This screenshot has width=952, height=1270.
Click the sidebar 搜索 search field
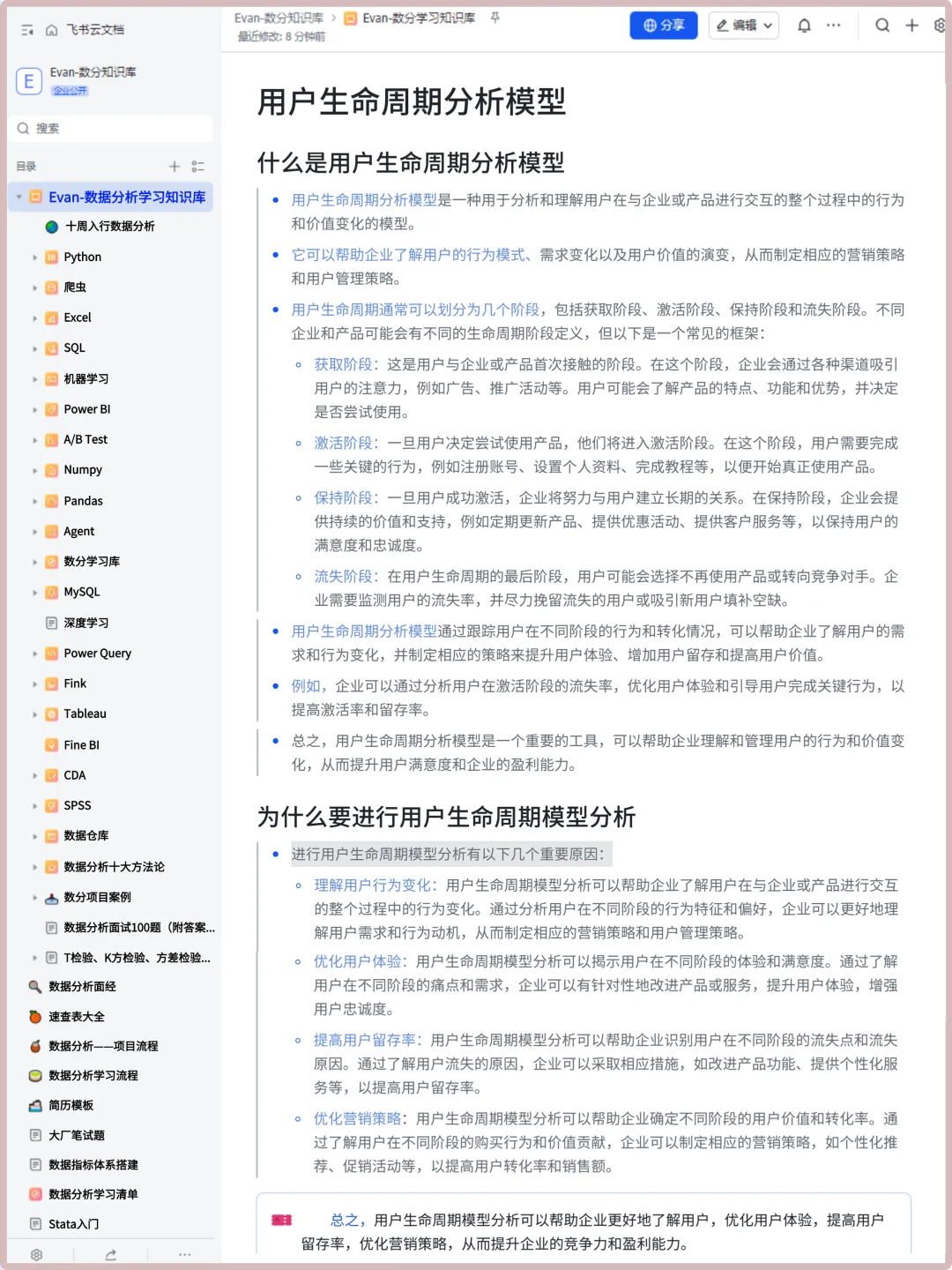(111, 129)
